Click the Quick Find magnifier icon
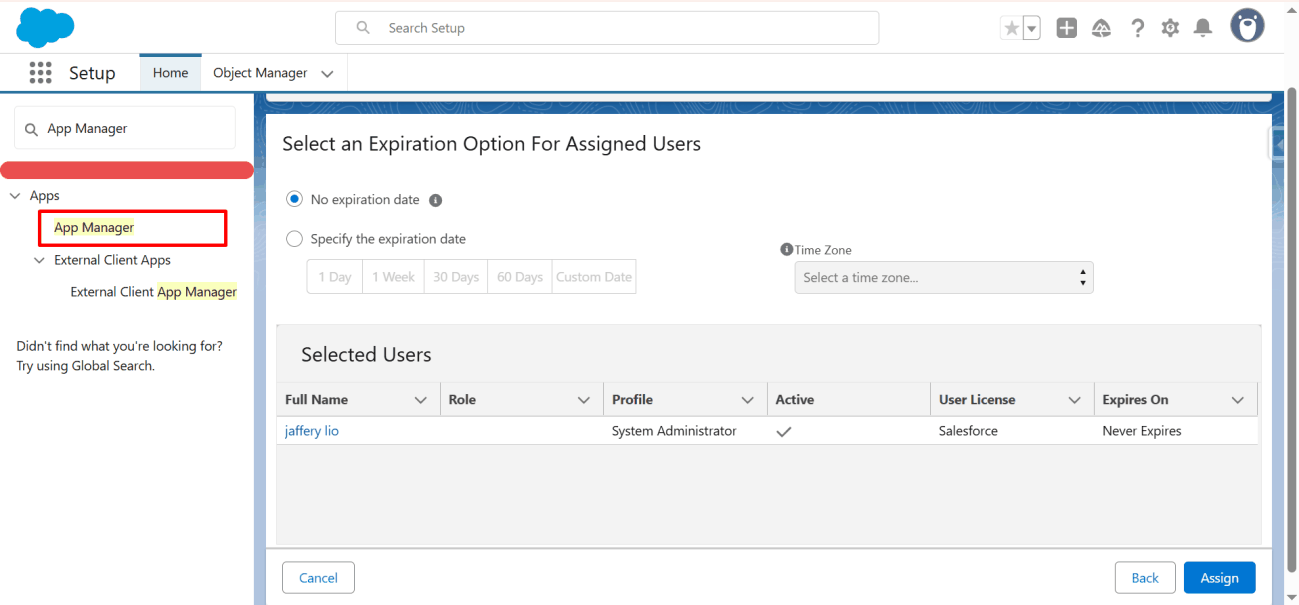Image resolution: width=1299 pixels, height=605 pixels. click(x=32, y=129)
